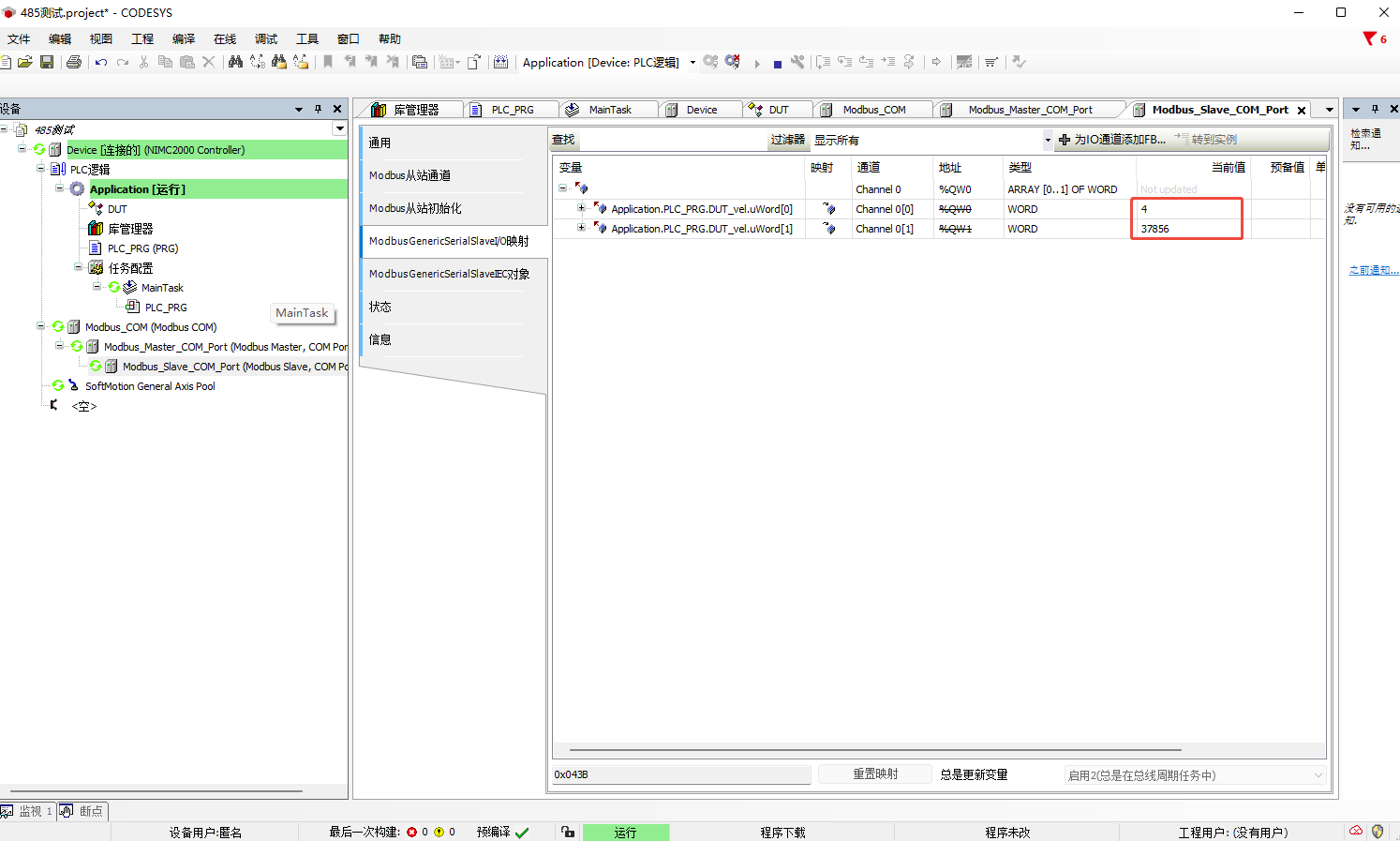This screenshot has width=1400, height=841.
Task: Click the 0x043B field at the bottom
Action: [x=681, y=774]
